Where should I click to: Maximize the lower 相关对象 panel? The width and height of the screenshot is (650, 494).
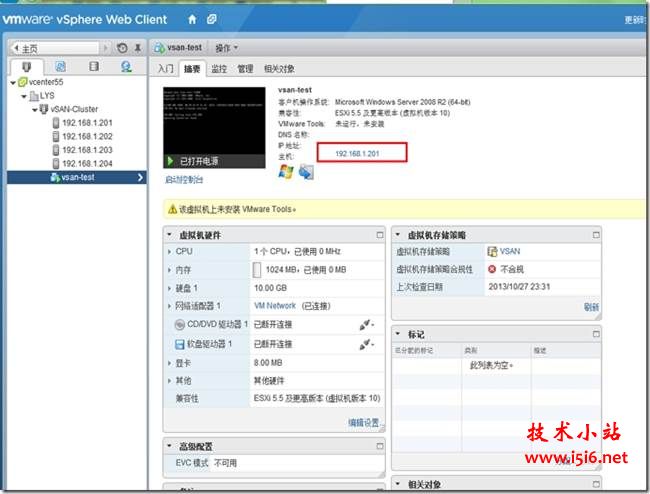pos(596,484)
